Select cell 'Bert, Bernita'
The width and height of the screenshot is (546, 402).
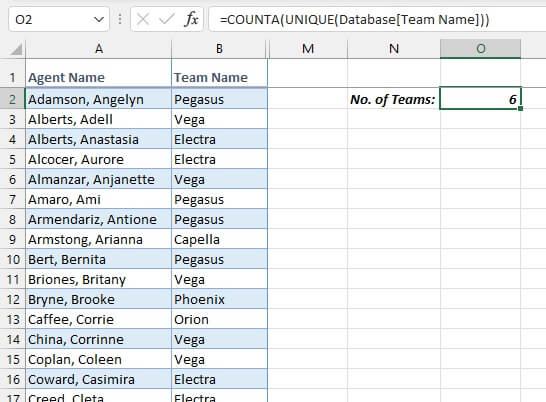click(99, 260)
